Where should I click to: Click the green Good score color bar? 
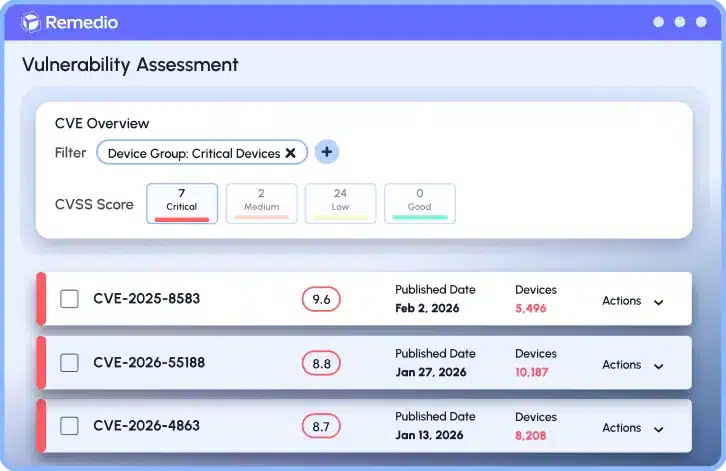pyautogui.click(x=419, y=217)
